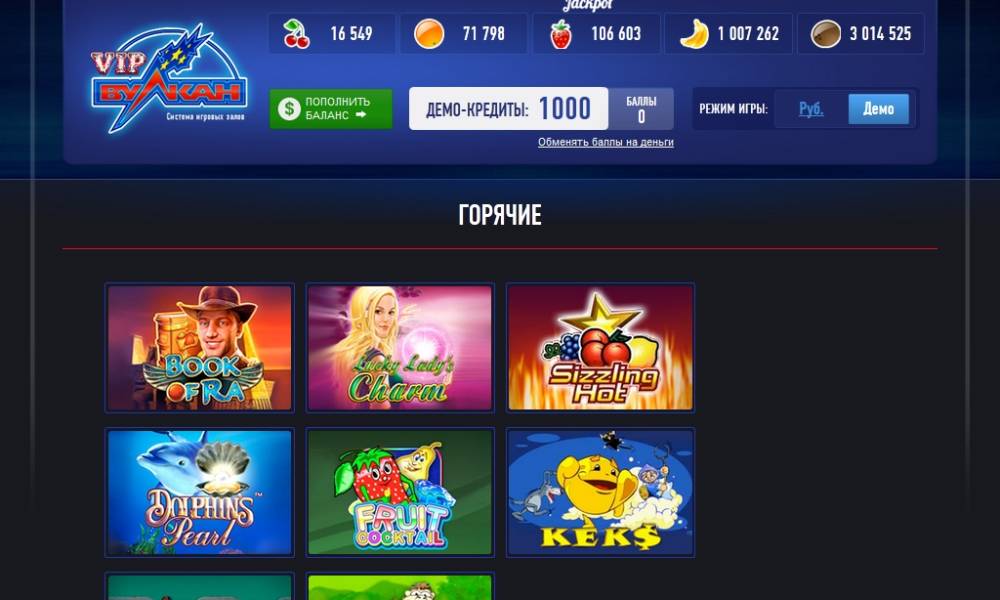
Task: Click the strawberry jackpot icon
Action: tap(561, 34)
